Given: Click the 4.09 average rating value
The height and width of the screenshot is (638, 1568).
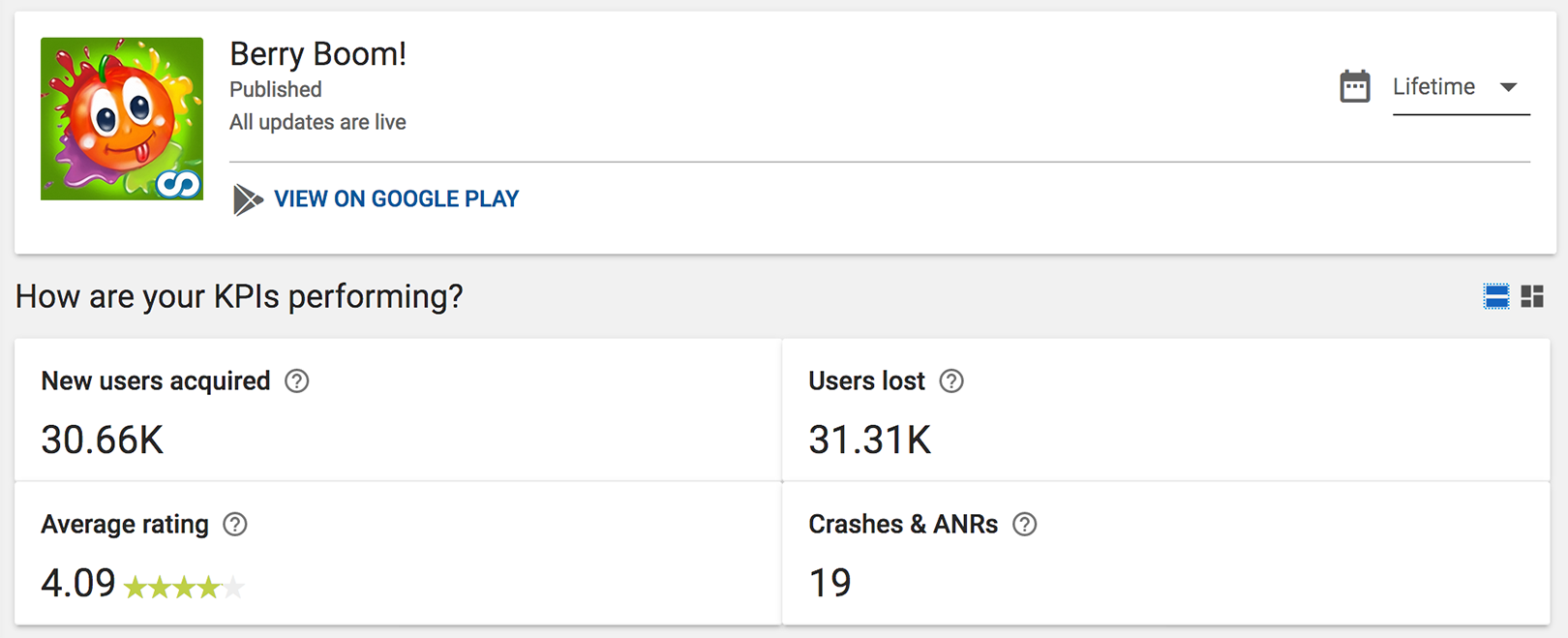Looking at the screenshot, I should click(x=78, y=583).
